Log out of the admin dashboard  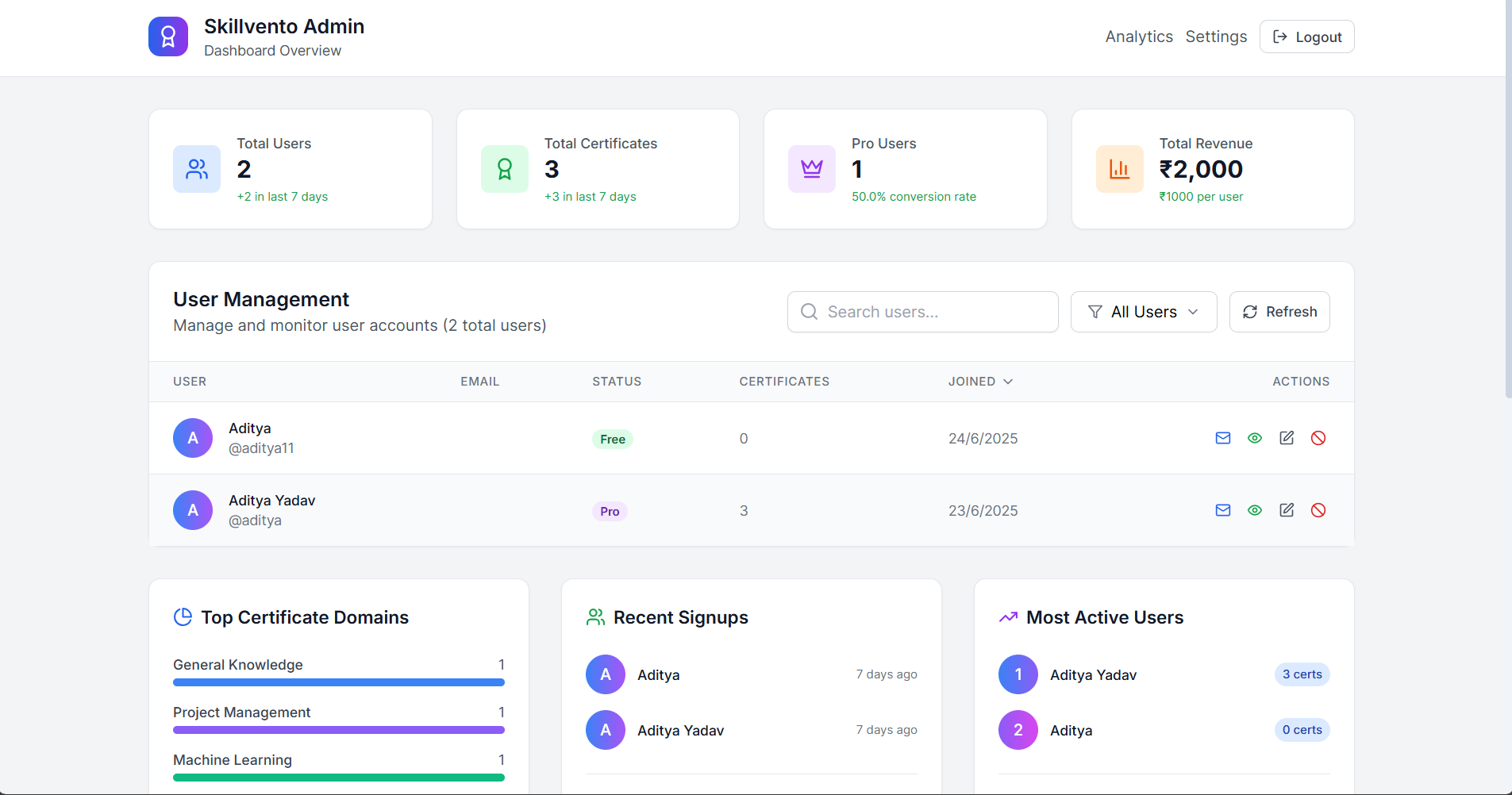(x=1307, y=36)
